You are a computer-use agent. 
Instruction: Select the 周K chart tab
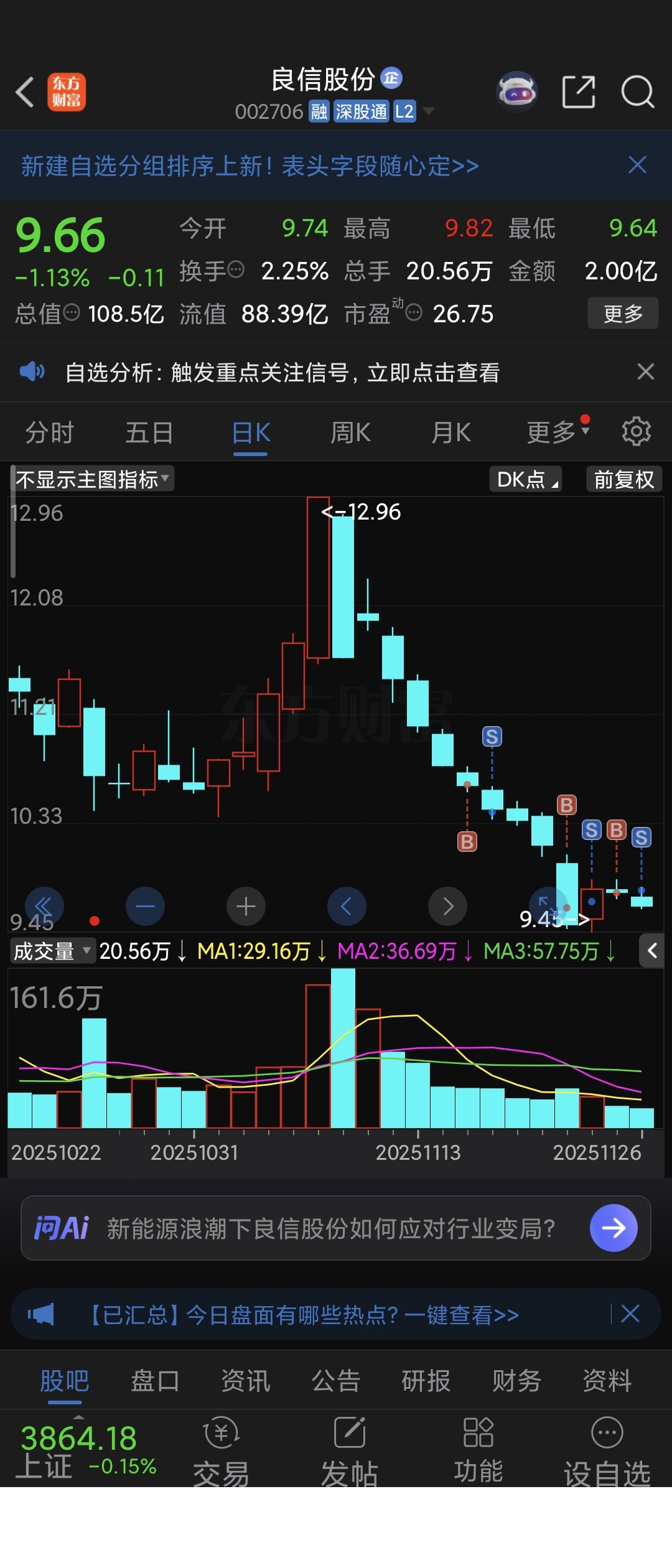(x=350, y=432)
